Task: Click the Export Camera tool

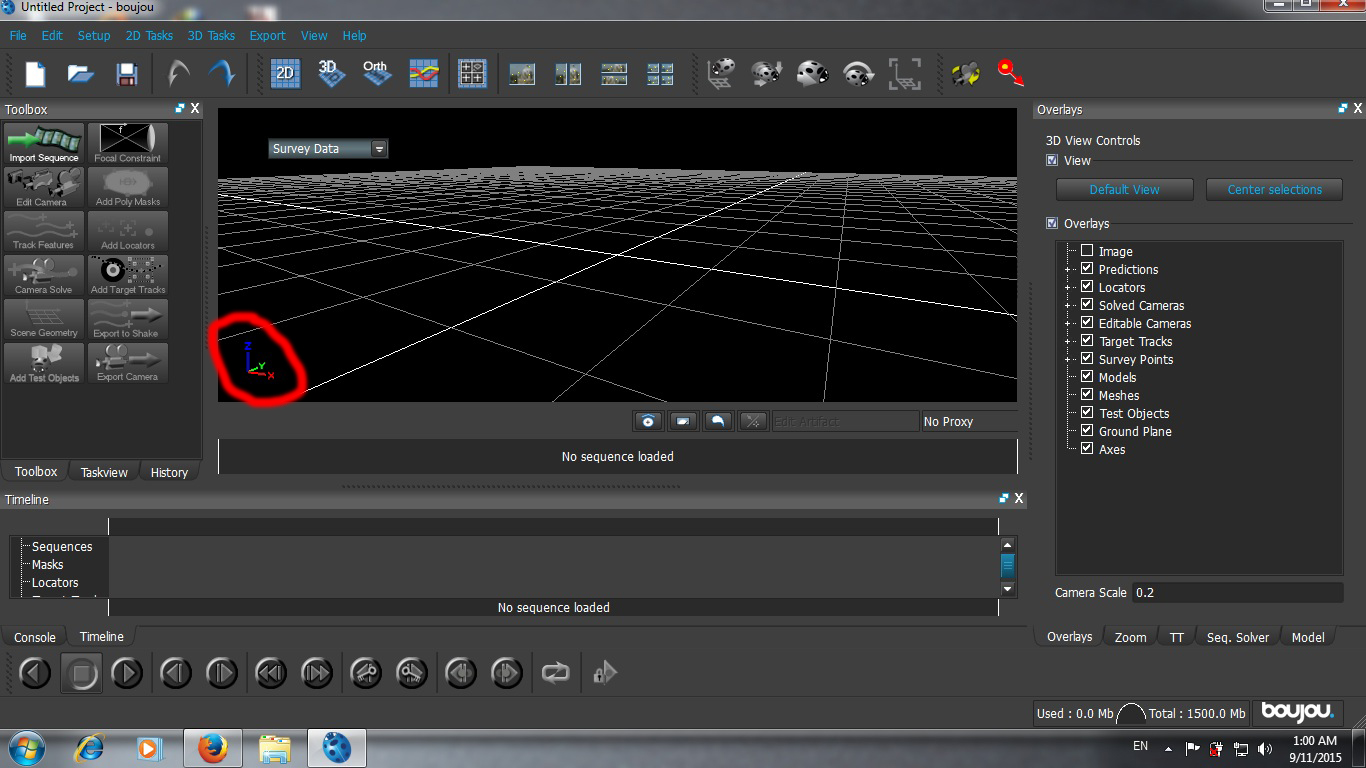Action: coord(128,363)
